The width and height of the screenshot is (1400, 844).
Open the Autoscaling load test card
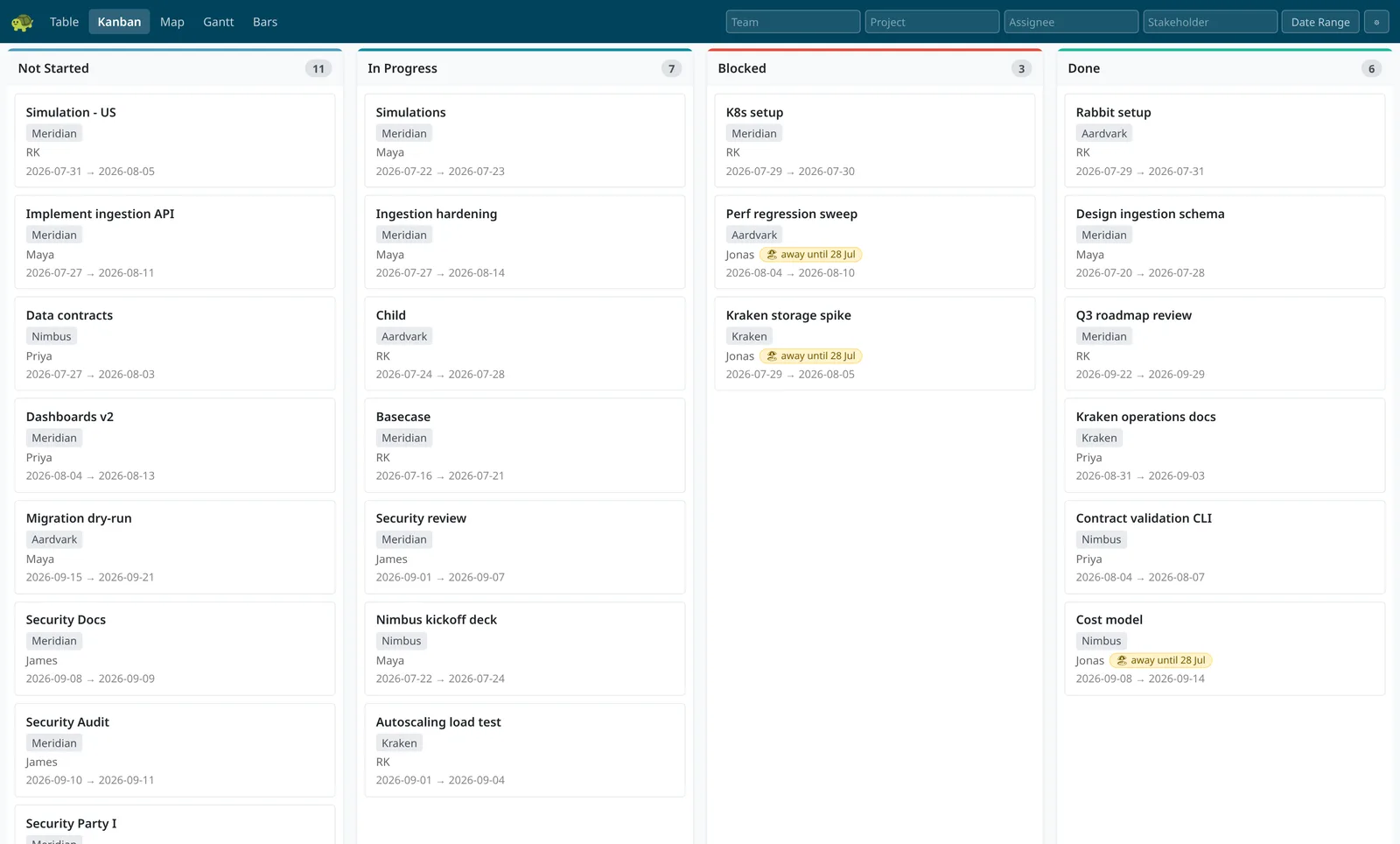[x=525, y=750]
